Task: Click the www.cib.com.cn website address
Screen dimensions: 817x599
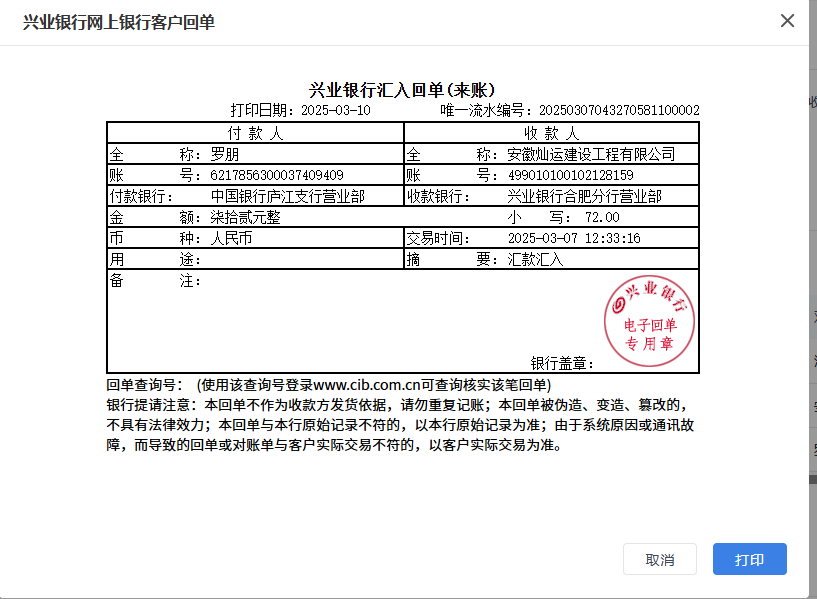Action: pos(371,385)
